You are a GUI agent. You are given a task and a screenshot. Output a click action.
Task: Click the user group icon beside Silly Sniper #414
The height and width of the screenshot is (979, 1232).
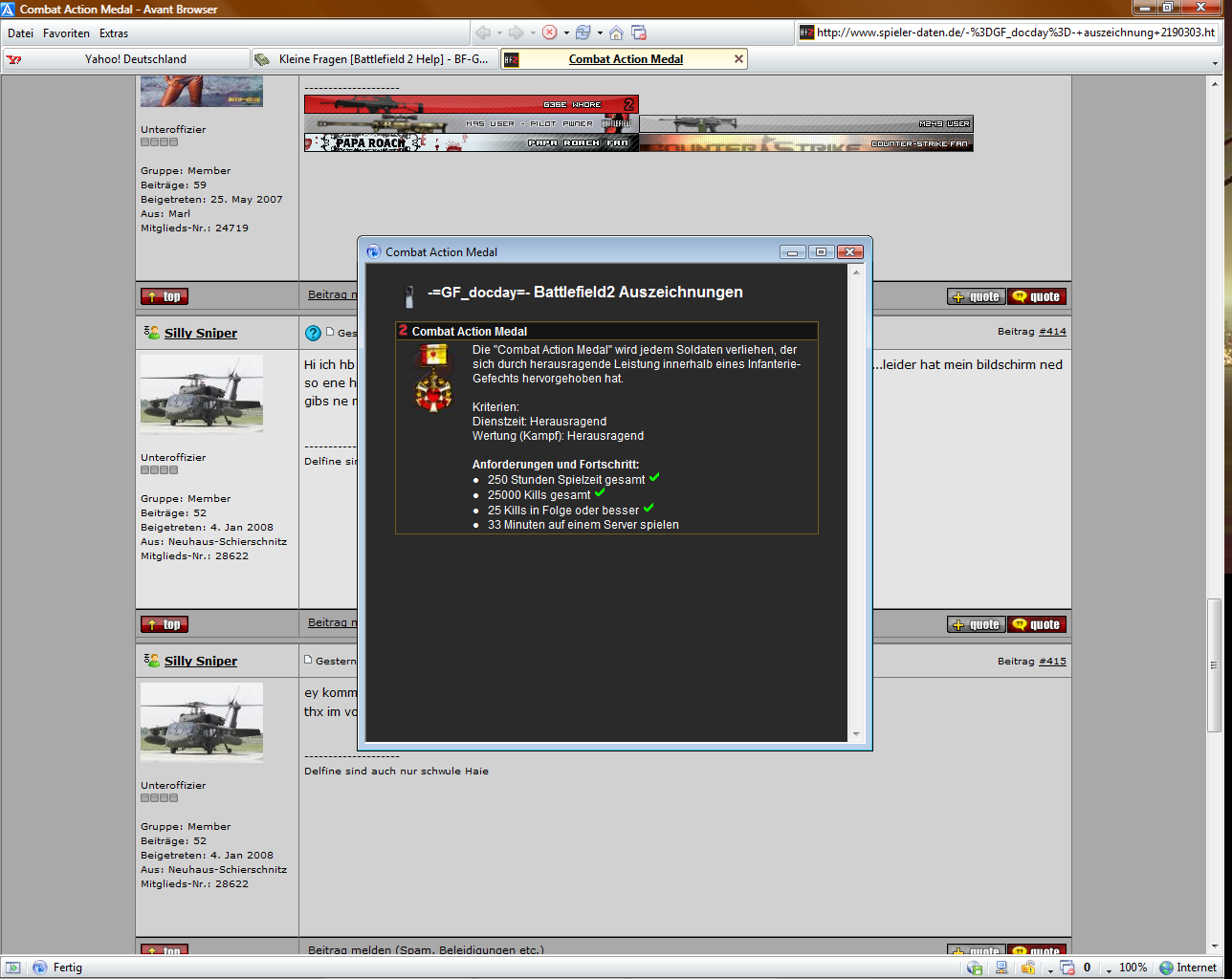pos(152,332)
